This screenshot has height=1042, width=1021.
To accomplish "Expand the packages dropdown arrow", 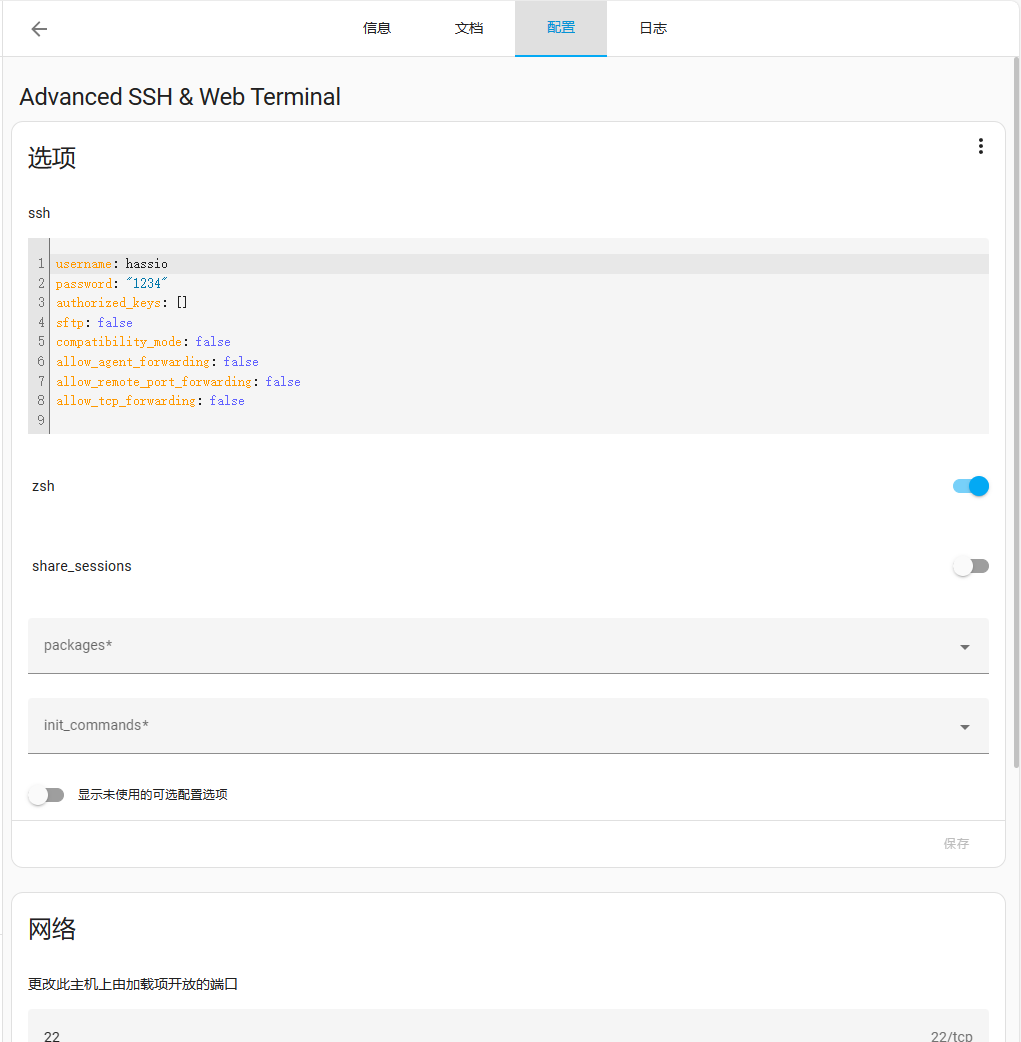I will coord(964,647).
